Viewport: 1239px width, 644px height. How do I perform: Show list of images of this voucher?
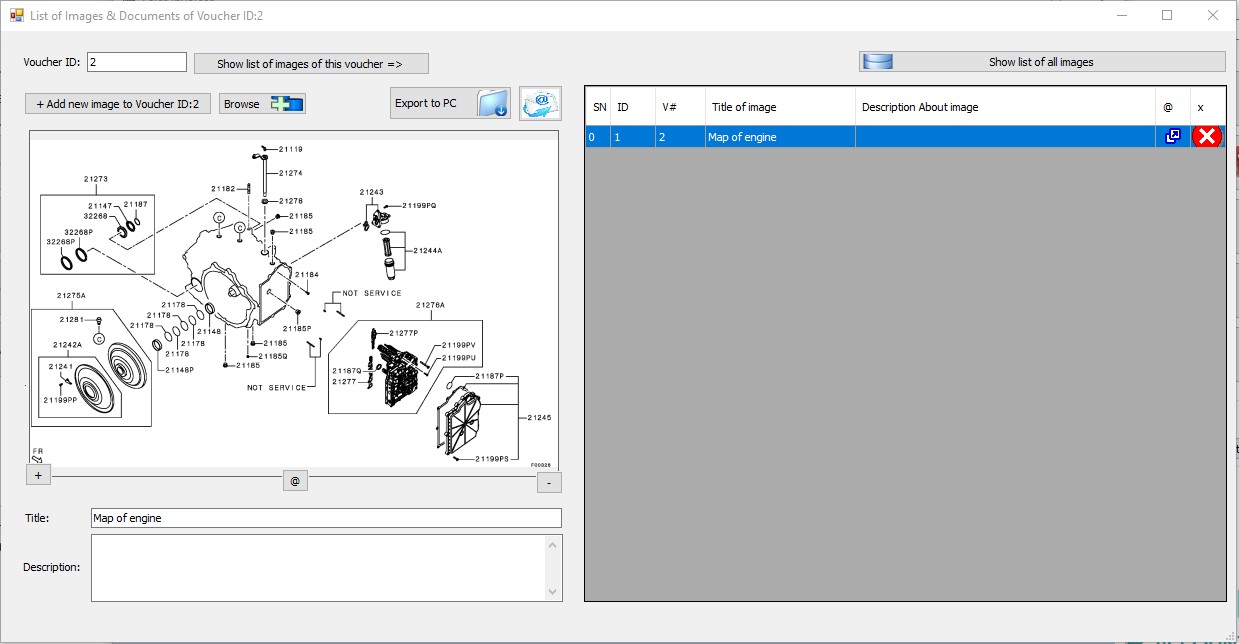(x=311, y=64)
